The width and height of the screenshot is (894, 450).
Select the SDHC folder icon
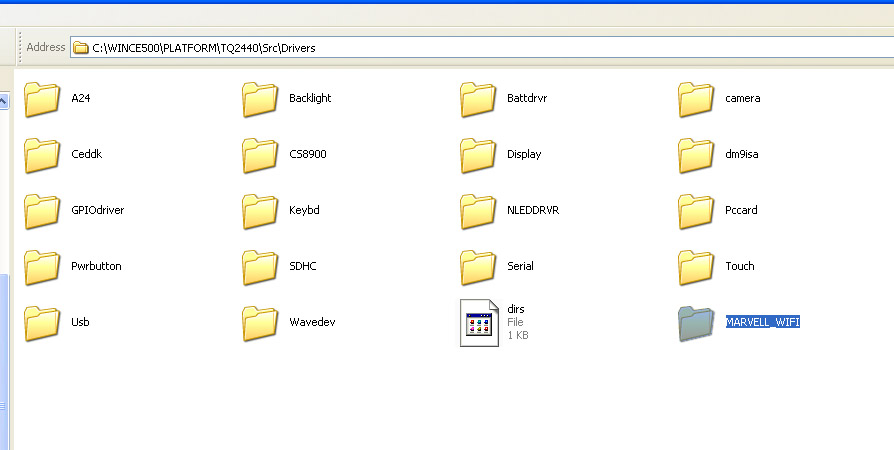click(260, 266)
